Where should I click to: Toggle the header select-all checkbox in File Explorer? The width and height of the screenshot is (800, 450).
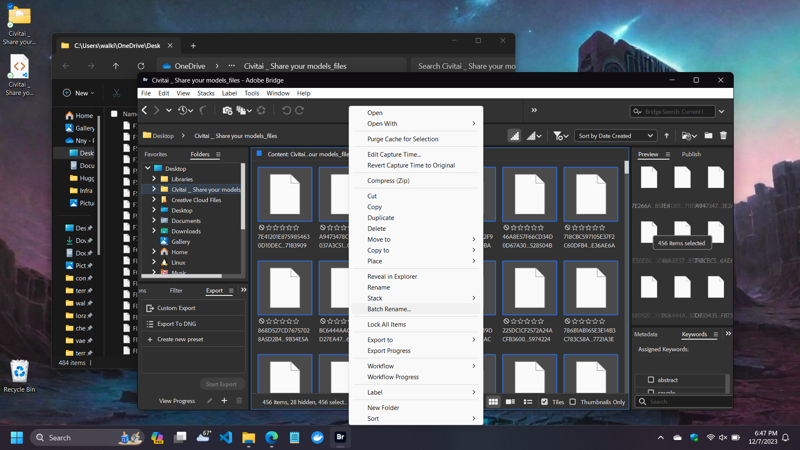114,114
